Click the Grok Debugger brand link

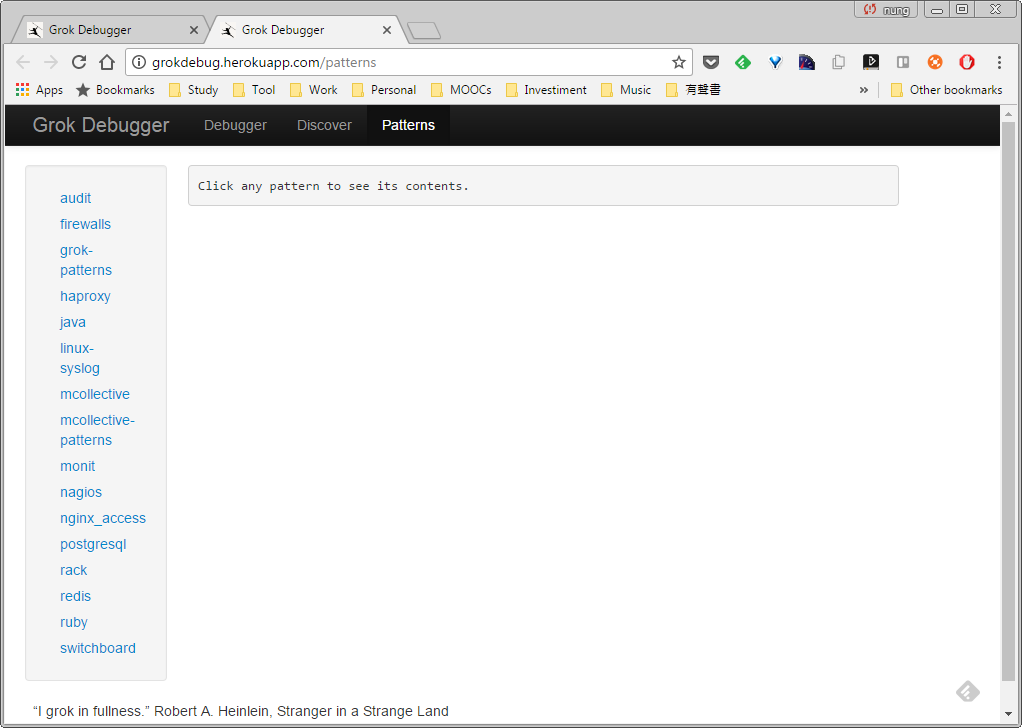(101, 125)
